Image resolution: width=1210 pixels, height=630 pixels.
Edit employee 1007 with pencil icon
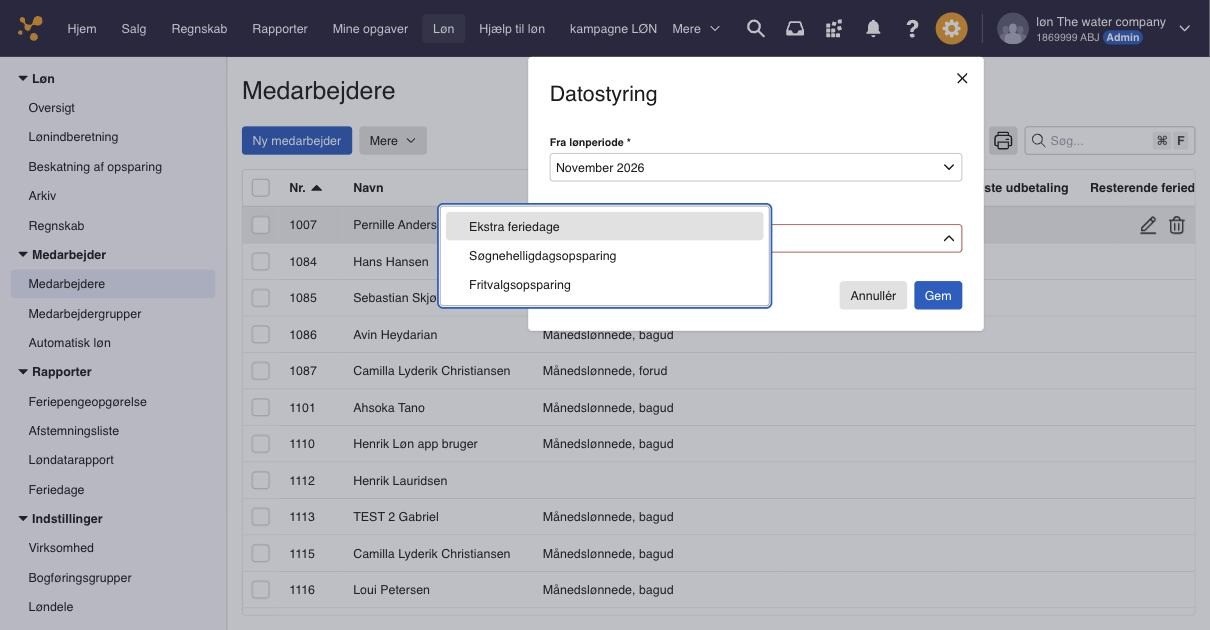[1148, 225]
